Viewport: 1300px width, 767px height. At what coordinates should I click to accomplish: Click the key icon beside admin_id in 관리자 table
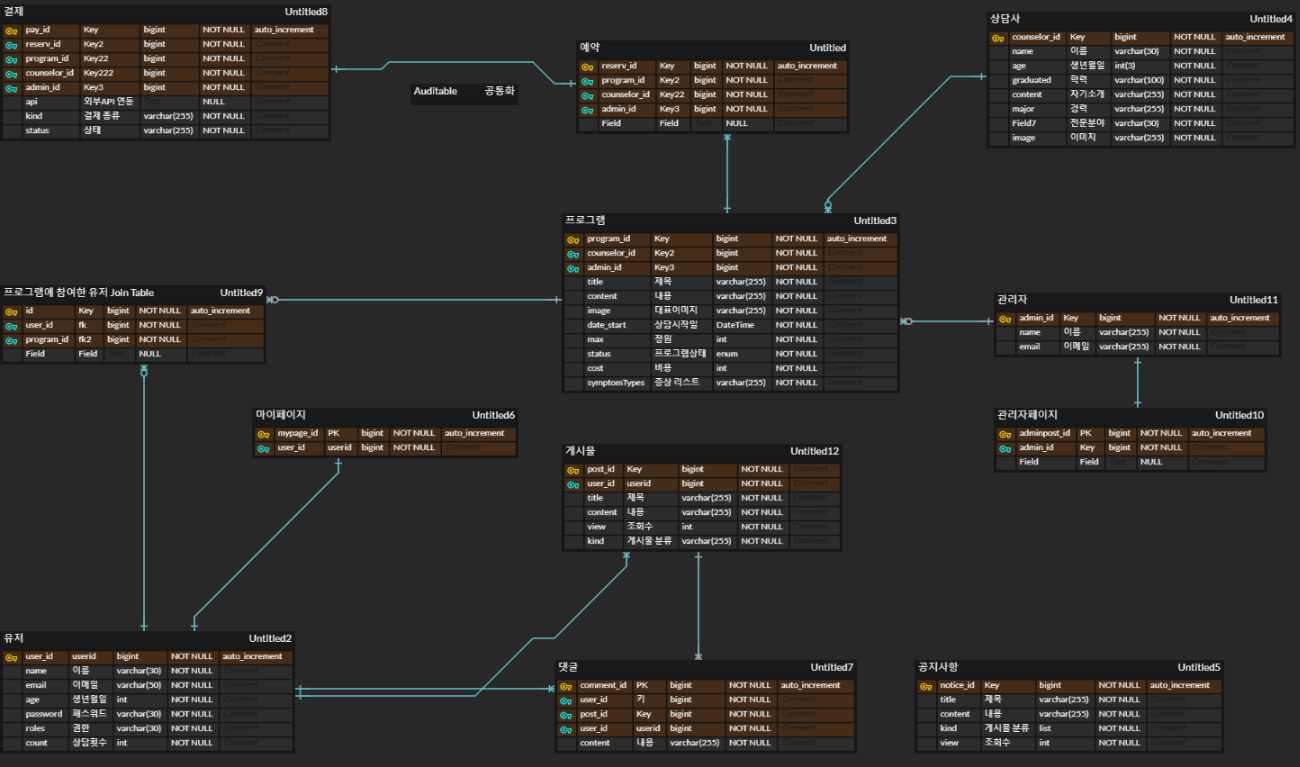(1005, 318)
